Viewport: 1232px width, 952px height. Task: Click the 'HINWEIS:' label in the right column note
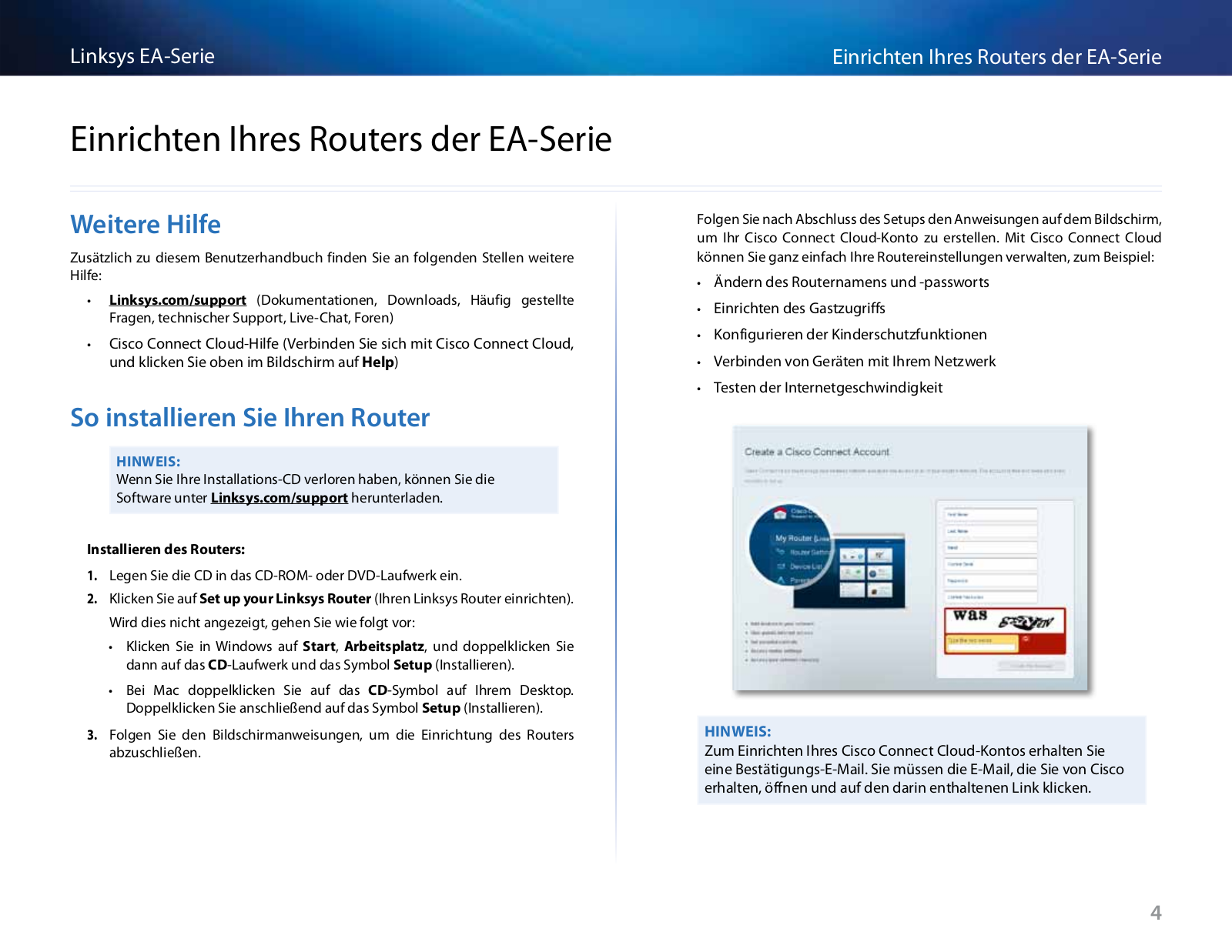[738, 732]
